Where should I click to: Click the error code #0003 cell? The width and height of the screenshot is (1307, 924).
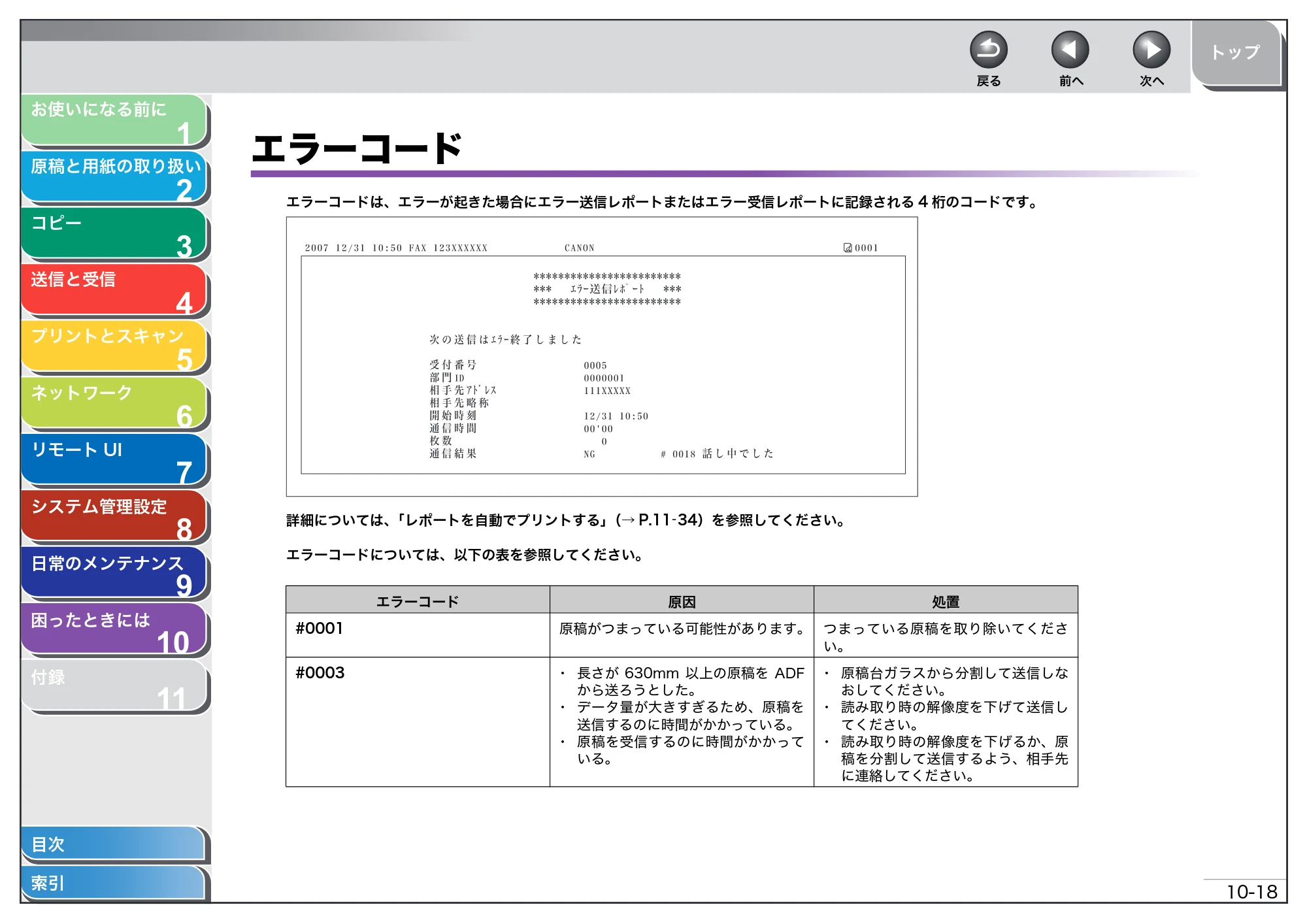(x=418, y=722)
